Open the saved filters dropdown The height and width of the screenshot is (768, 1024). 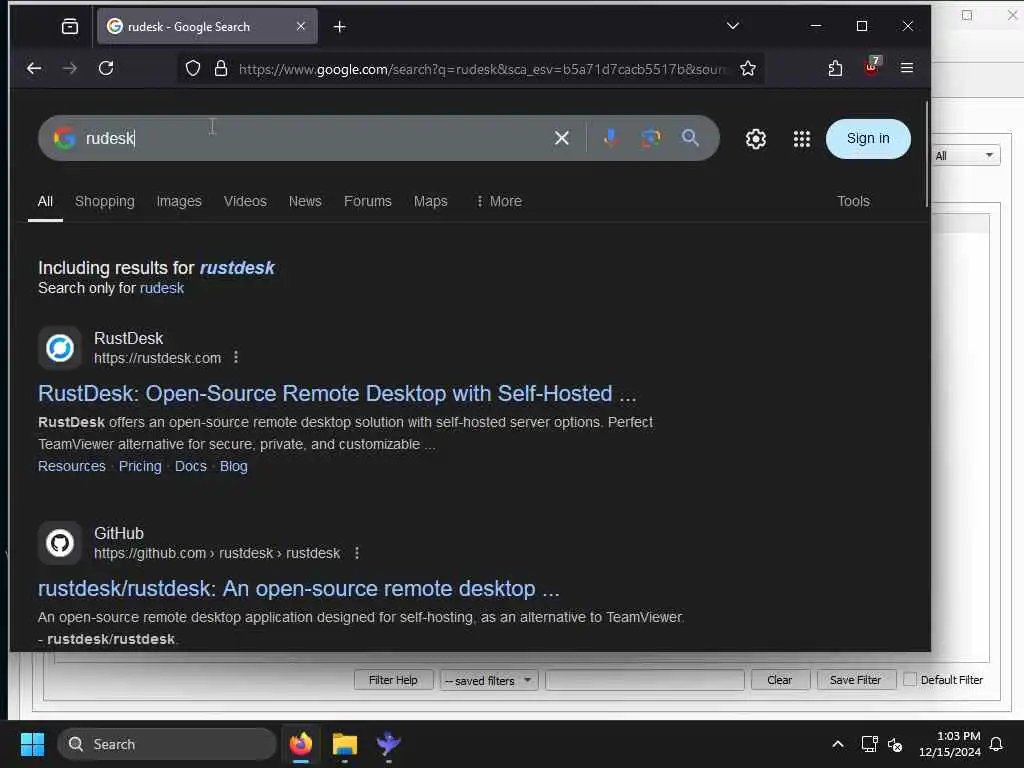(x=488, y=680)
